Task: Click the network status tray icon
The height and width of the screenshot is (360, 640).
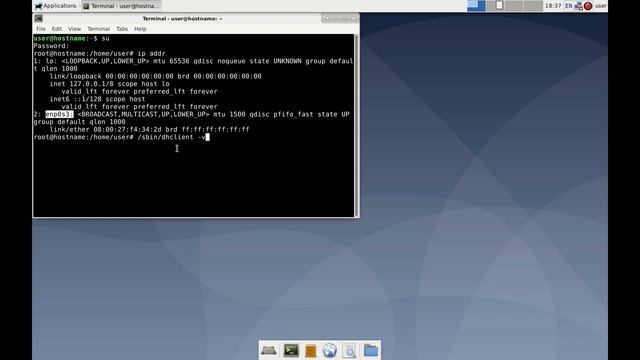Action: [578, 6]
